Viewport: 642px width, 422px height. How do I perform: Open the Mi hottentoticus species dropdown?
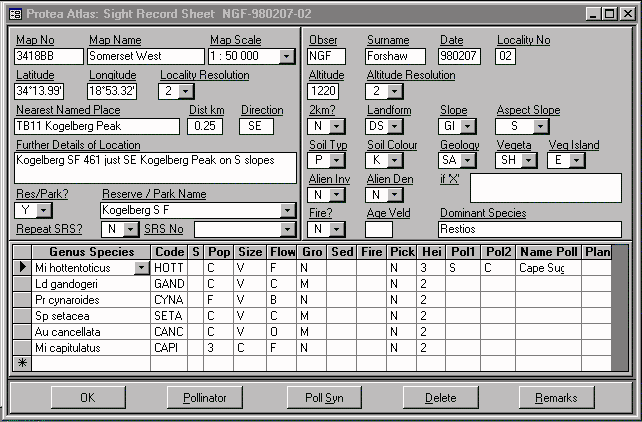[x=142, y=268]
